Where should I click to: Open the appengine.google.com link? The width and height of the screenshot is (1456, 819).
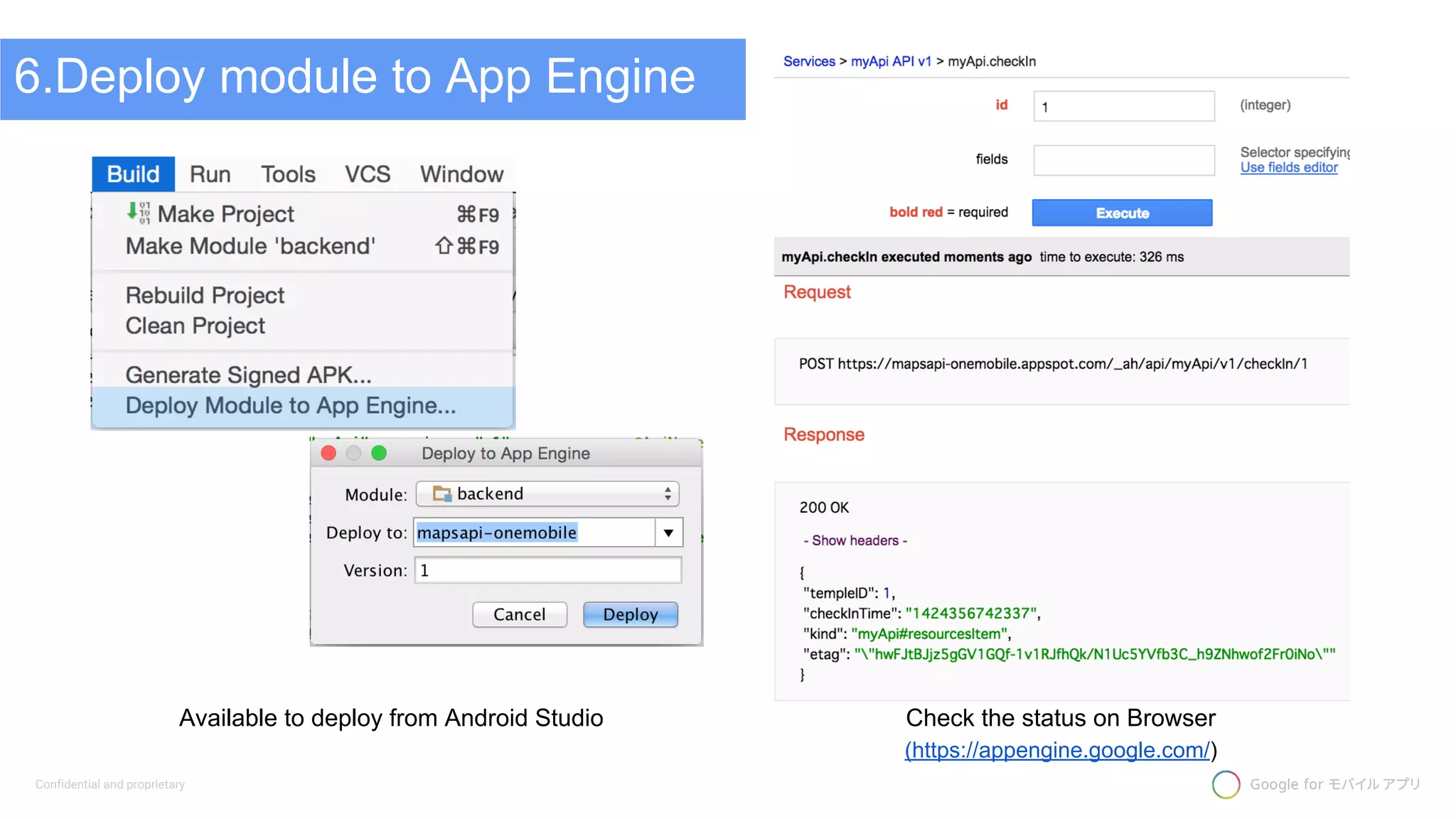point(1057,750)
